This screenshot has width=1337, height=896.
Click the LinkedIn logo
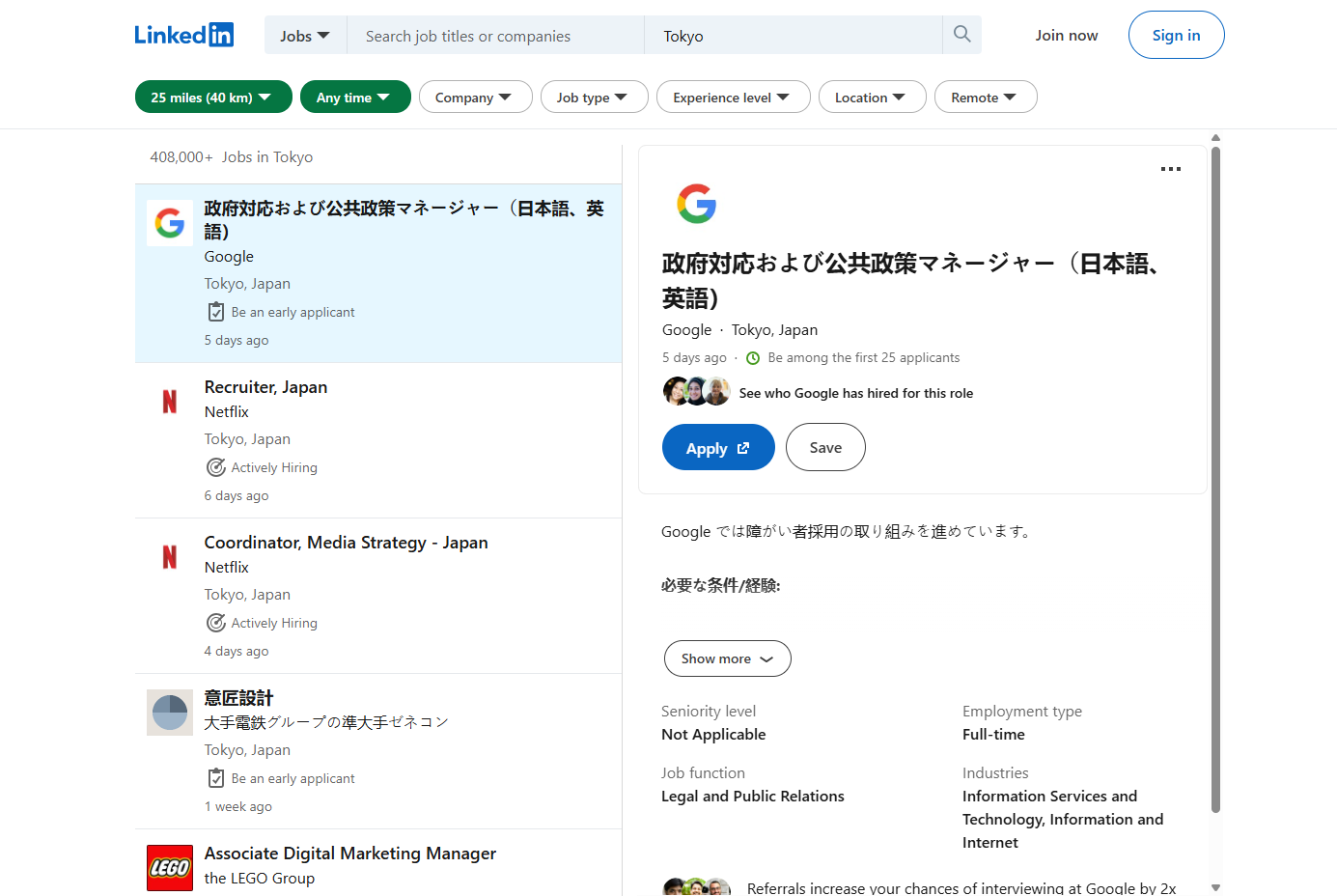[x=183, y=35]
